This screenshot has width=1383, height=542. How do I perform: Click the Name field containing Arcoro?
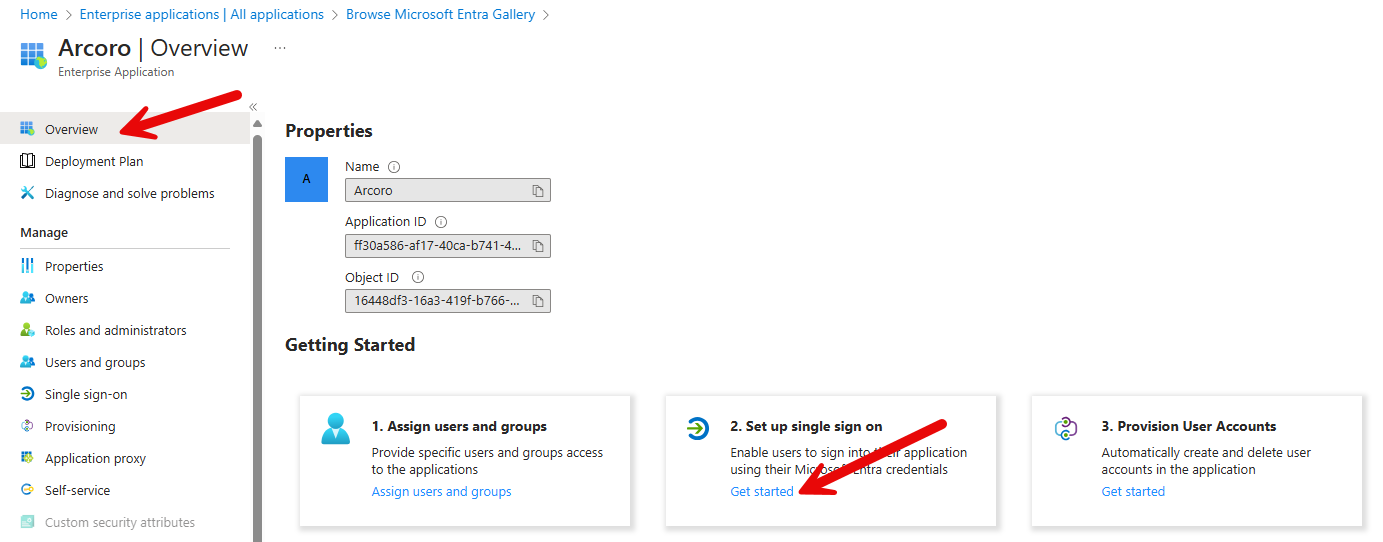click(447, 190)
